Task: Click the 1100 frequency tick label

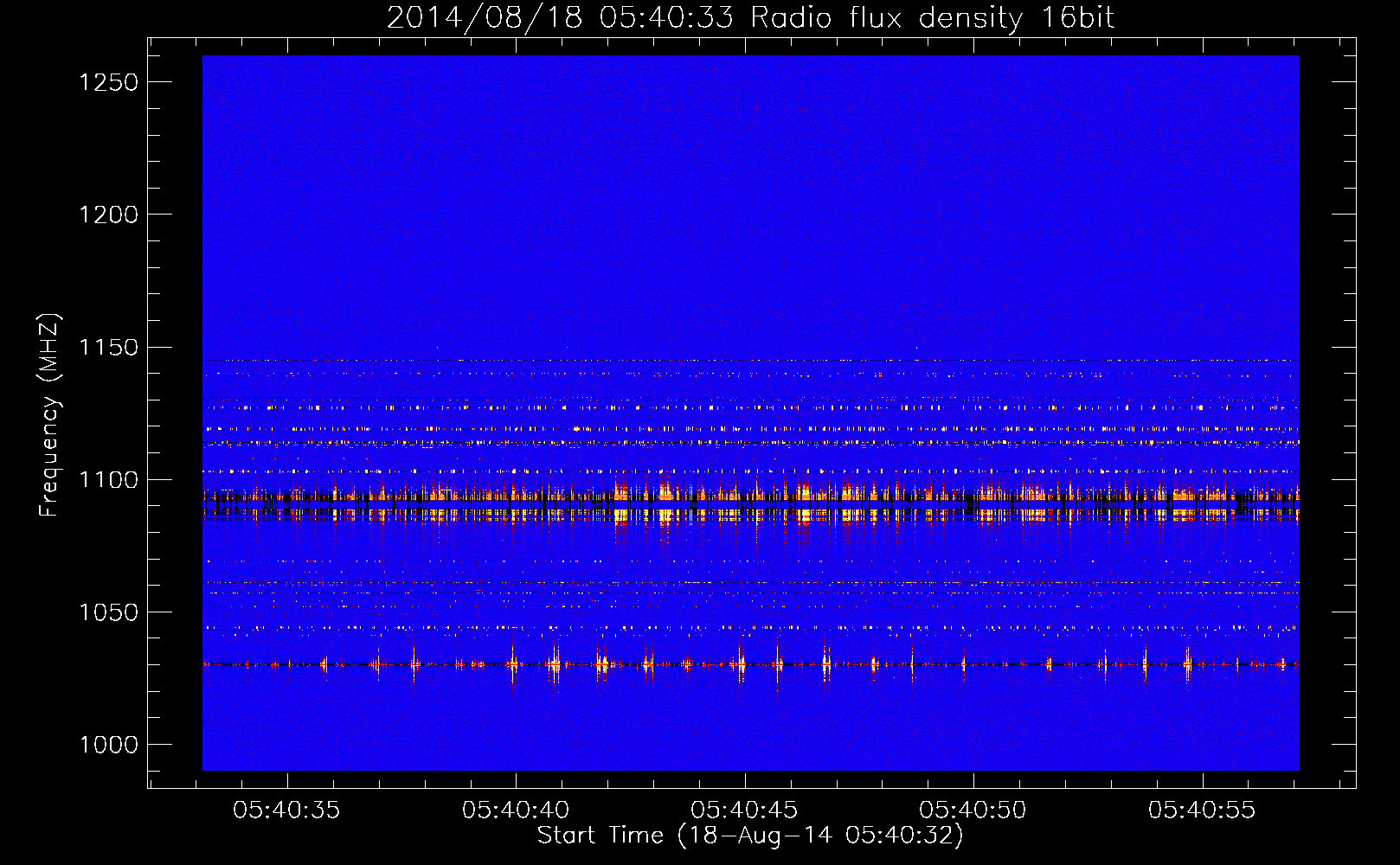Action: [x=109, y=480]
